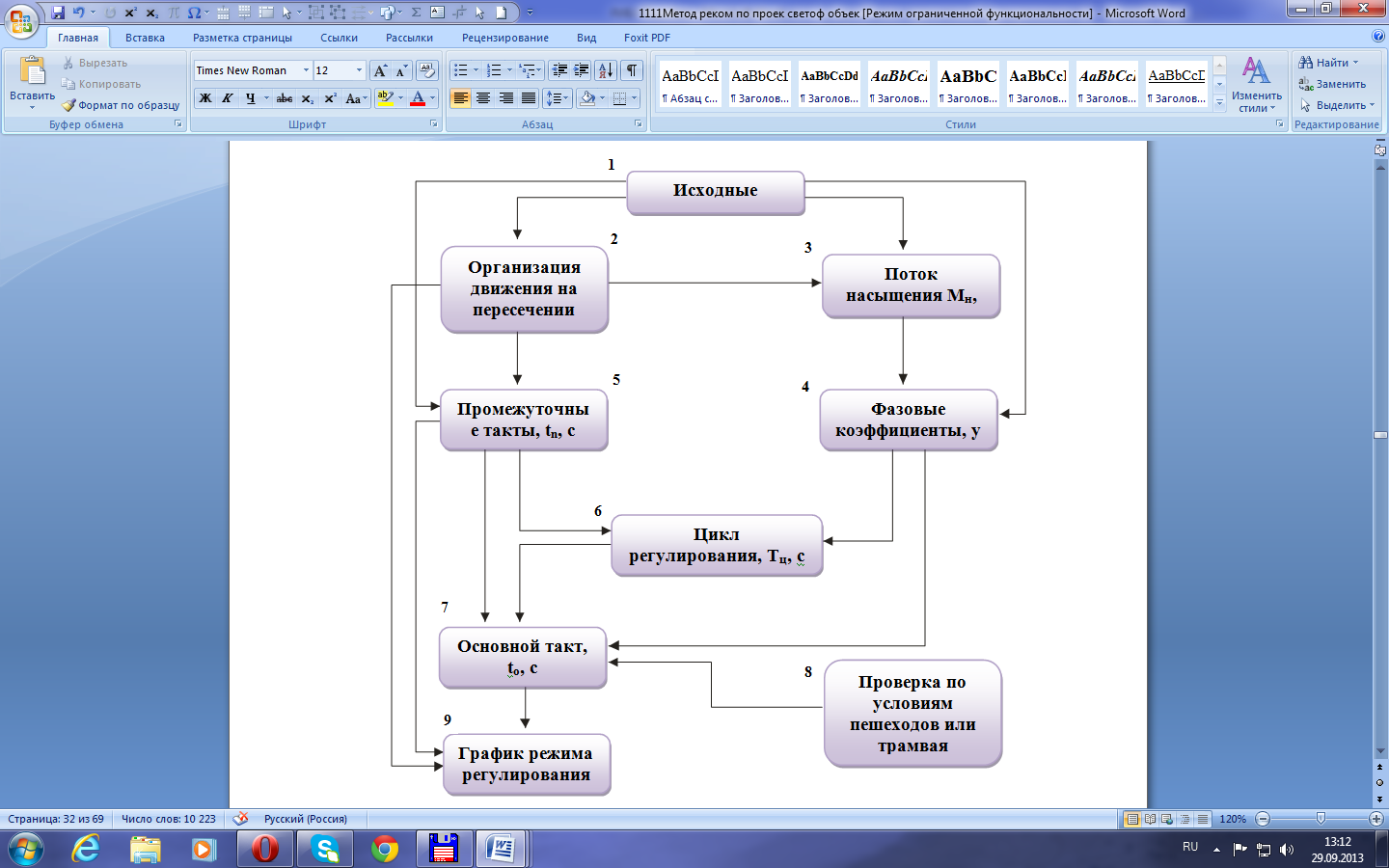Align paragraph to the right
1389x868 pixels.
(x=505, y=98)
